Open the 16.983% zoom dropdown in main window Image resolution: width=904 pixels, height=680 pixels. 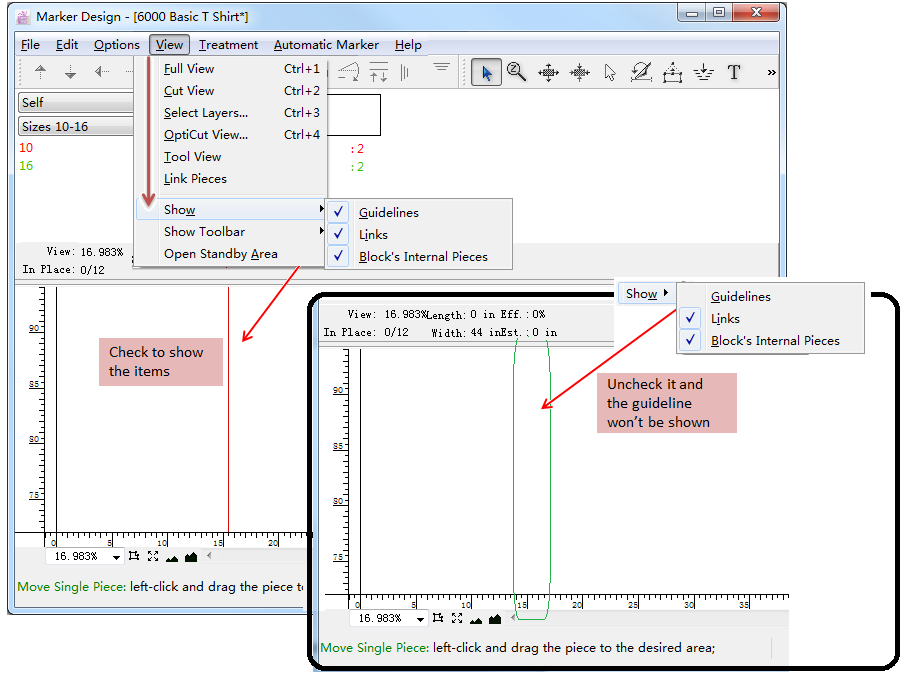(x=117, y=557)
